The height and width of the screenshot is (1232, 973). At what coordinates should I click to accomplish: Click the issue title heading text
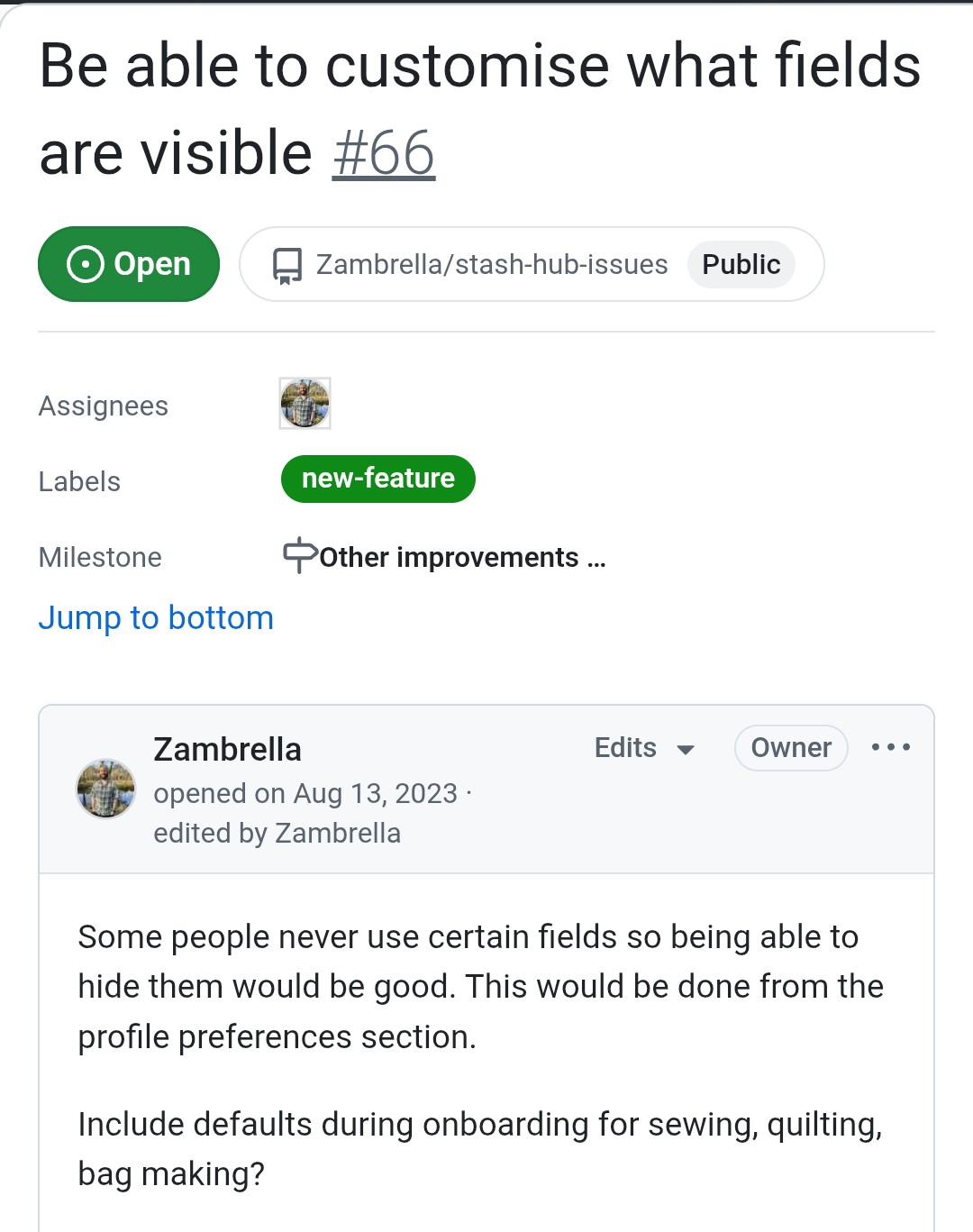tap(479, 68)
